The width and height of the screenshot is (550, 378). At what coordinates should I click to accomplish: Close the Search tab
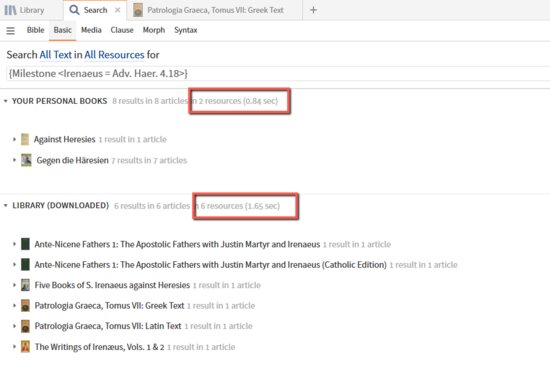coord(118,10)
